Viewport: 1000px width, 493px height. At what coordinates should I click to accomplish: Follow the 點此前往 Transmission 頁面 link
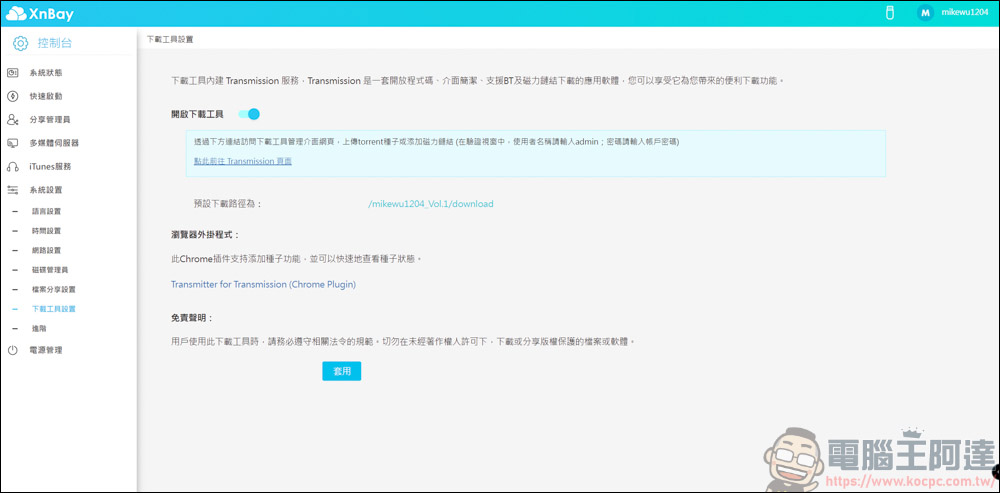click(x=243, y=161)
